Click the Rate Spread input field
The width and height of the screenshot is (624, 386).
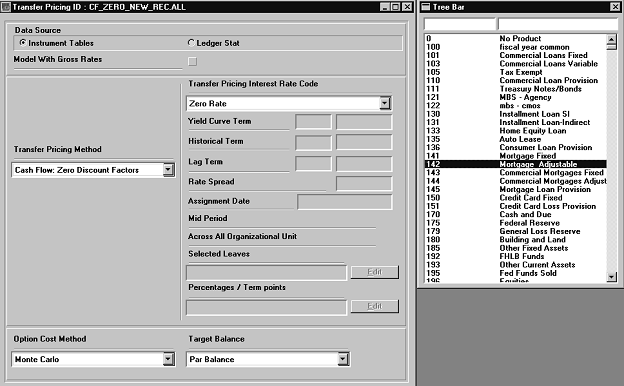(364, 183)
